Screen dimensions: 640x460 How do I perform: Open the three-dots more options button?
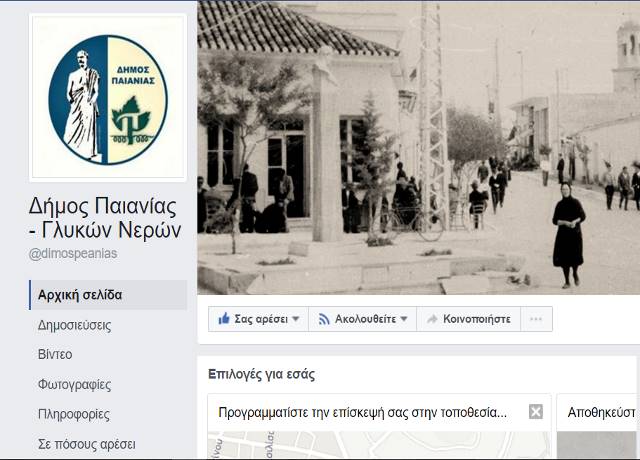coord(536,319)
